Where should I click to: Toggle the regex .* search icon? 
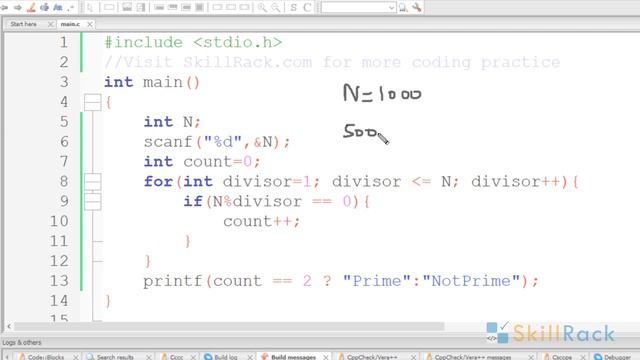(x=71, y=7)
